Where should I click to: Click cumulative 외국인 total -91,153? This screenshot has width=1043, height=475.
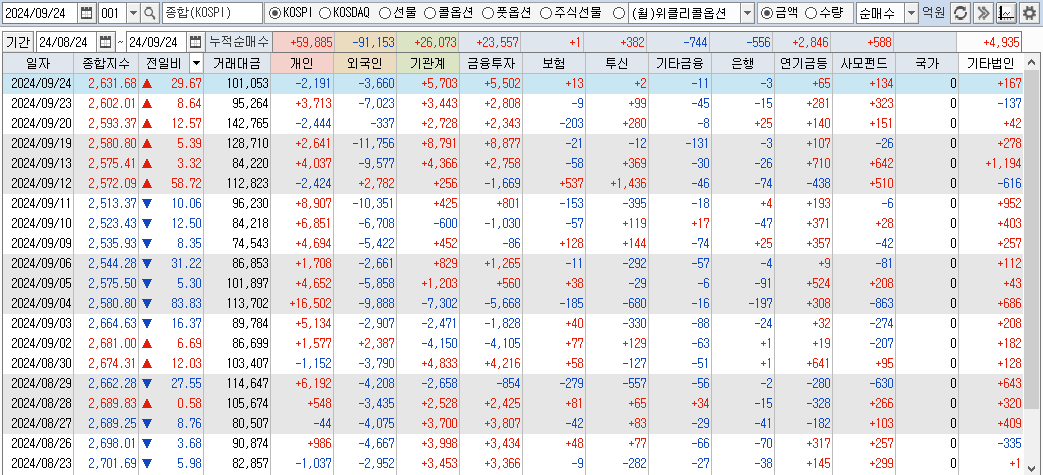coord(373,43)
